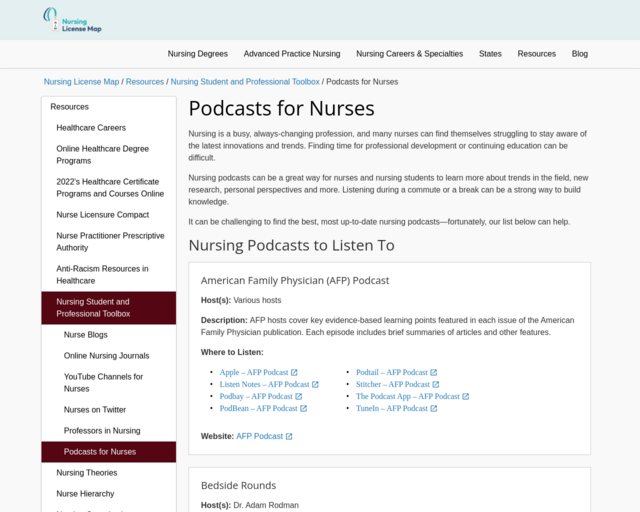
Task: Click external-link icon beside The Podcast App link
Action: point(465,396)
